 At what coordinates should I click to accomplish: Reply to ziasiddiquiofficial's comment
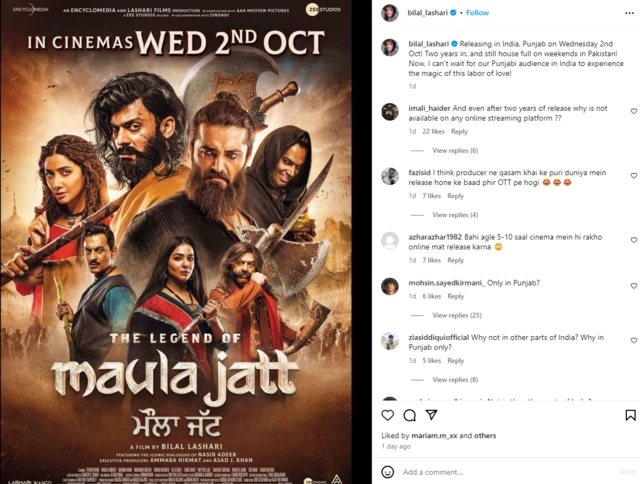(456, 361)
